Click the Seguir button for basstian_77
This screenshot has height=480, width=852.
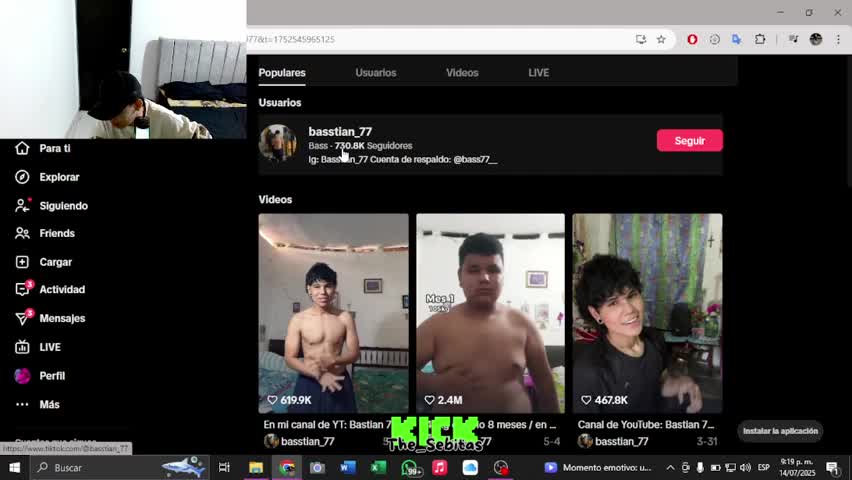(x=690, y=140)
